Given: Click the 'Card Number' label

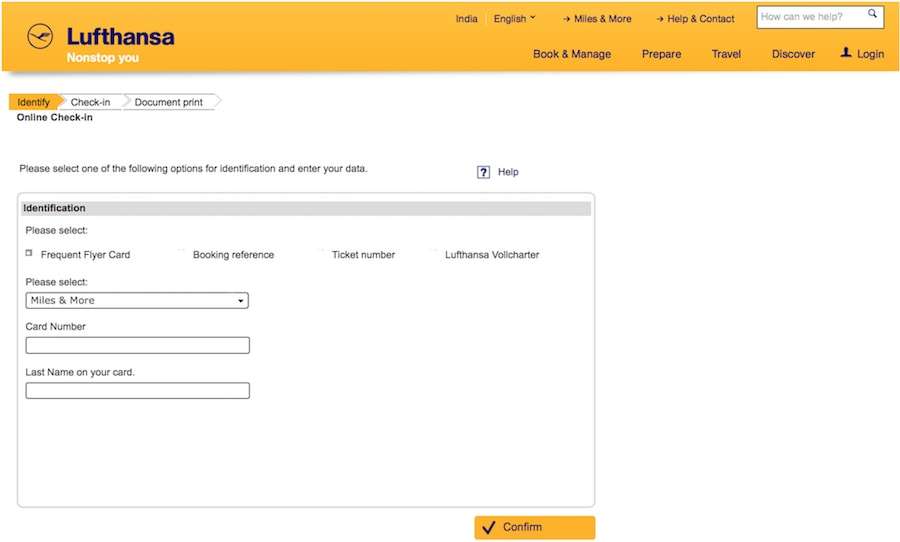Looking at the screenshot, I should click(55, 326).
